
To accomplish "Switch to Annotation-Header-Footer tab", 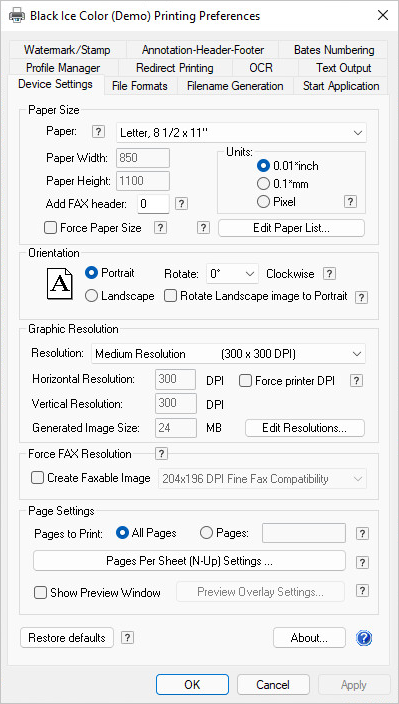I will (202, 50).
